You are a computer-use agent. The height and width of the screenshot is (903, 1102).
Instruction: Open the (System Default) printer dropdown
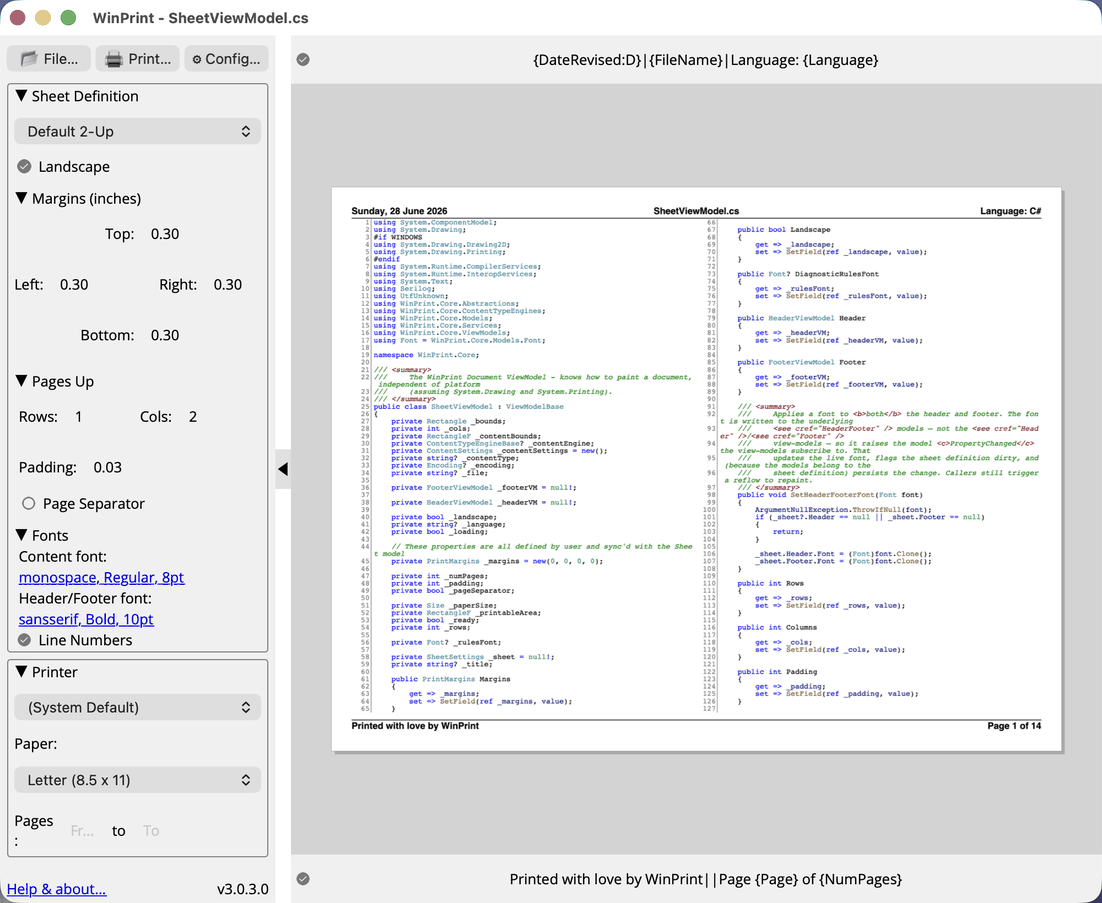tap(138, 708)
